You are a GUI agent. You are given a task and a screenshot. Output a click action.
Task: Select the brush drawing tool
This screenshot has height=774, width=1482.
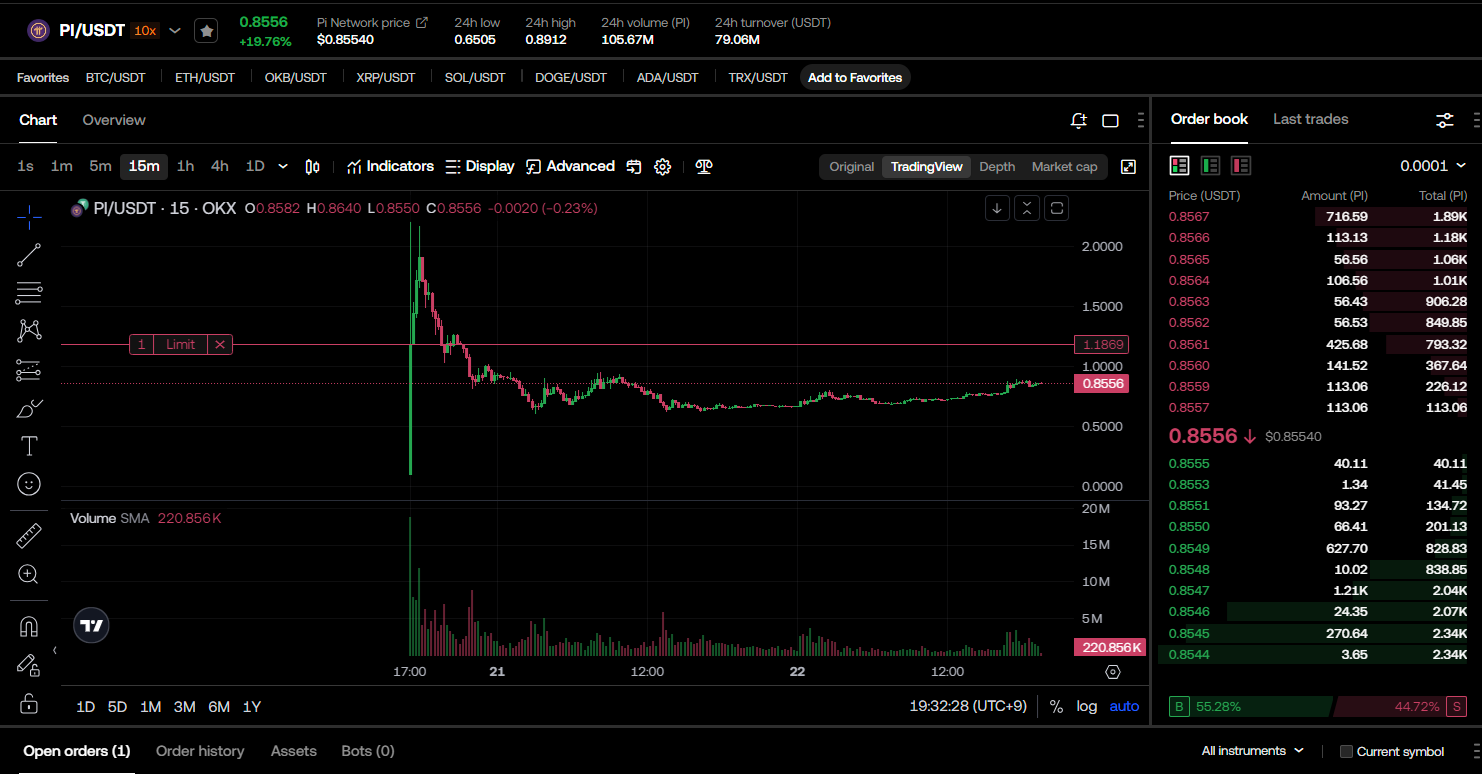(29, 408)
